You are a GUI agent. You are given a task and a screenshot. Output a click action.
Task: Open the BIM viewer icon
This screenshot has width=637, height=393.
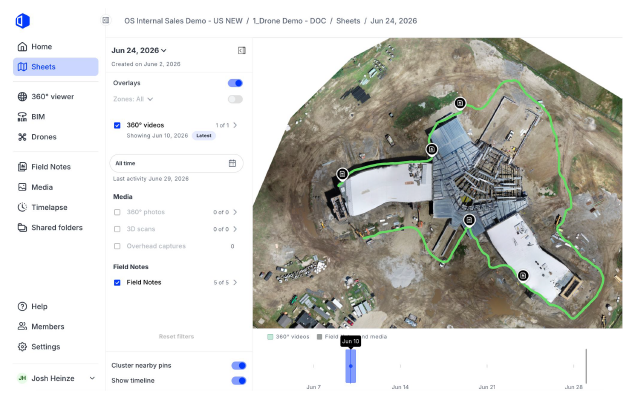[x=22, y=117]
